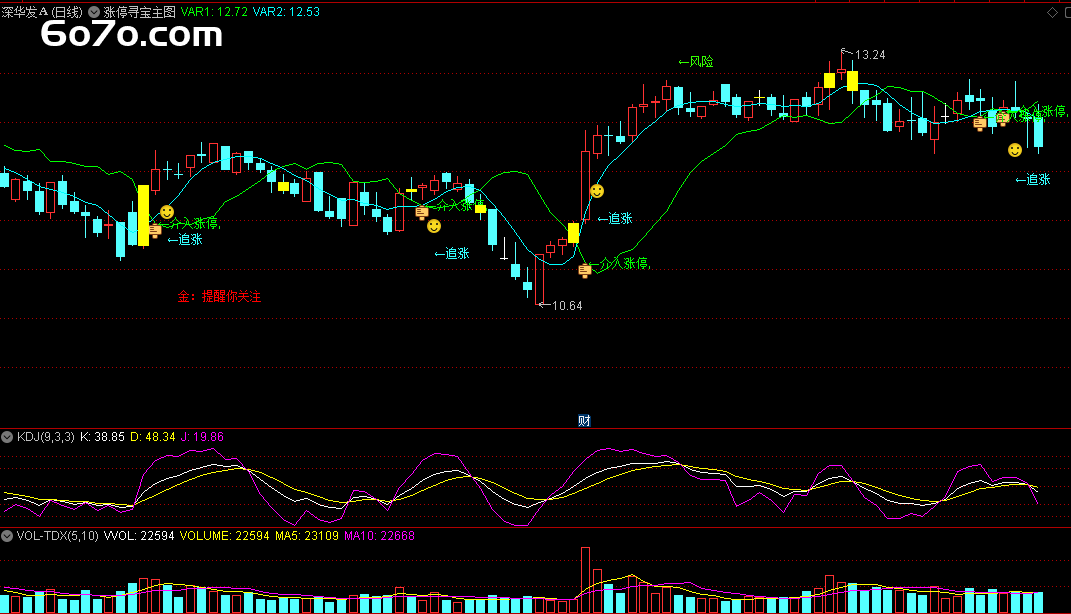Click the smiley beside the tall red candle
Viewport: 1071px width, 614px height.
[597, 191]
